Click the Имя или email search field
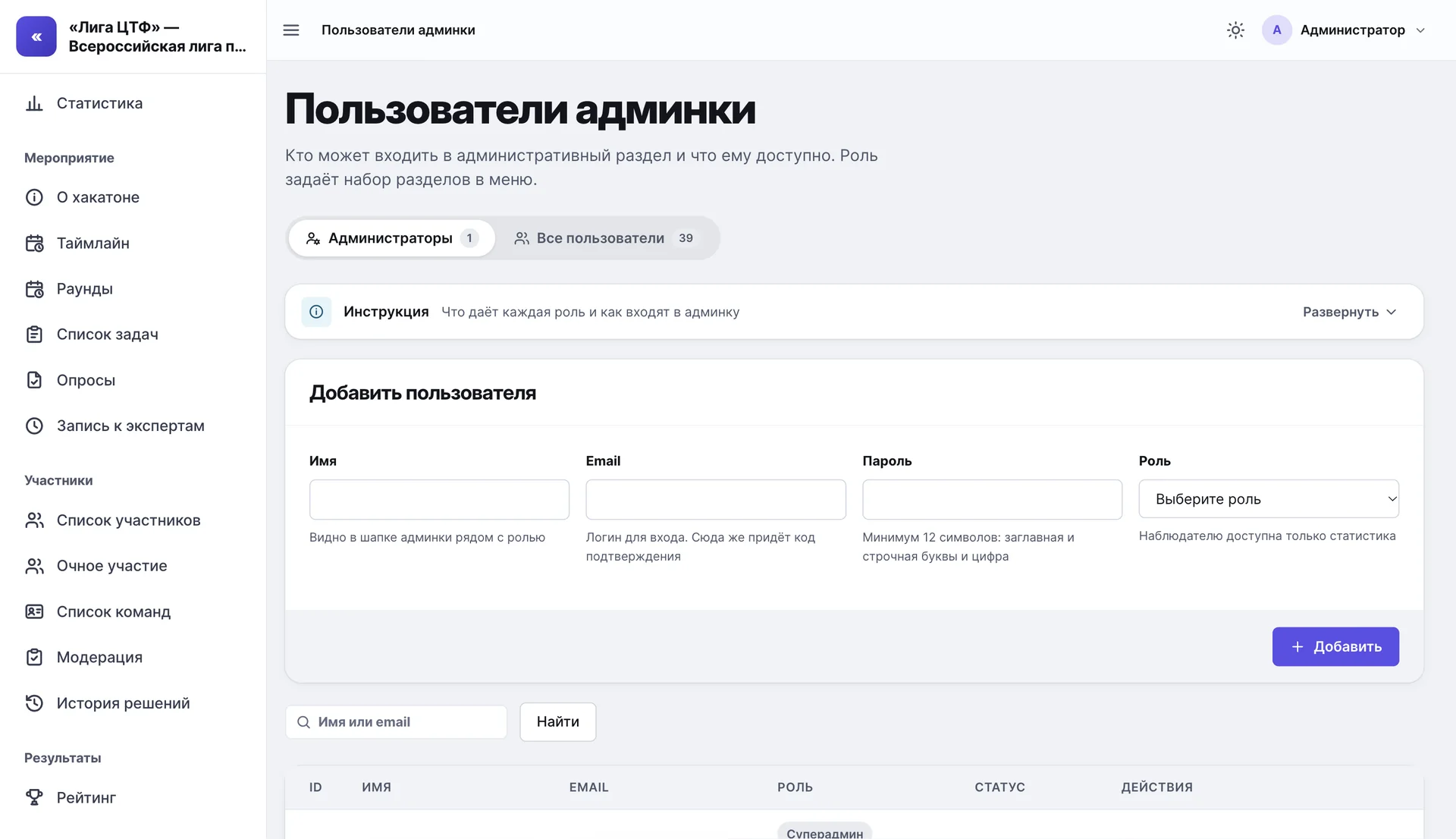Image resolution: width=1456 pixels, height=839 pixels. 397,722
